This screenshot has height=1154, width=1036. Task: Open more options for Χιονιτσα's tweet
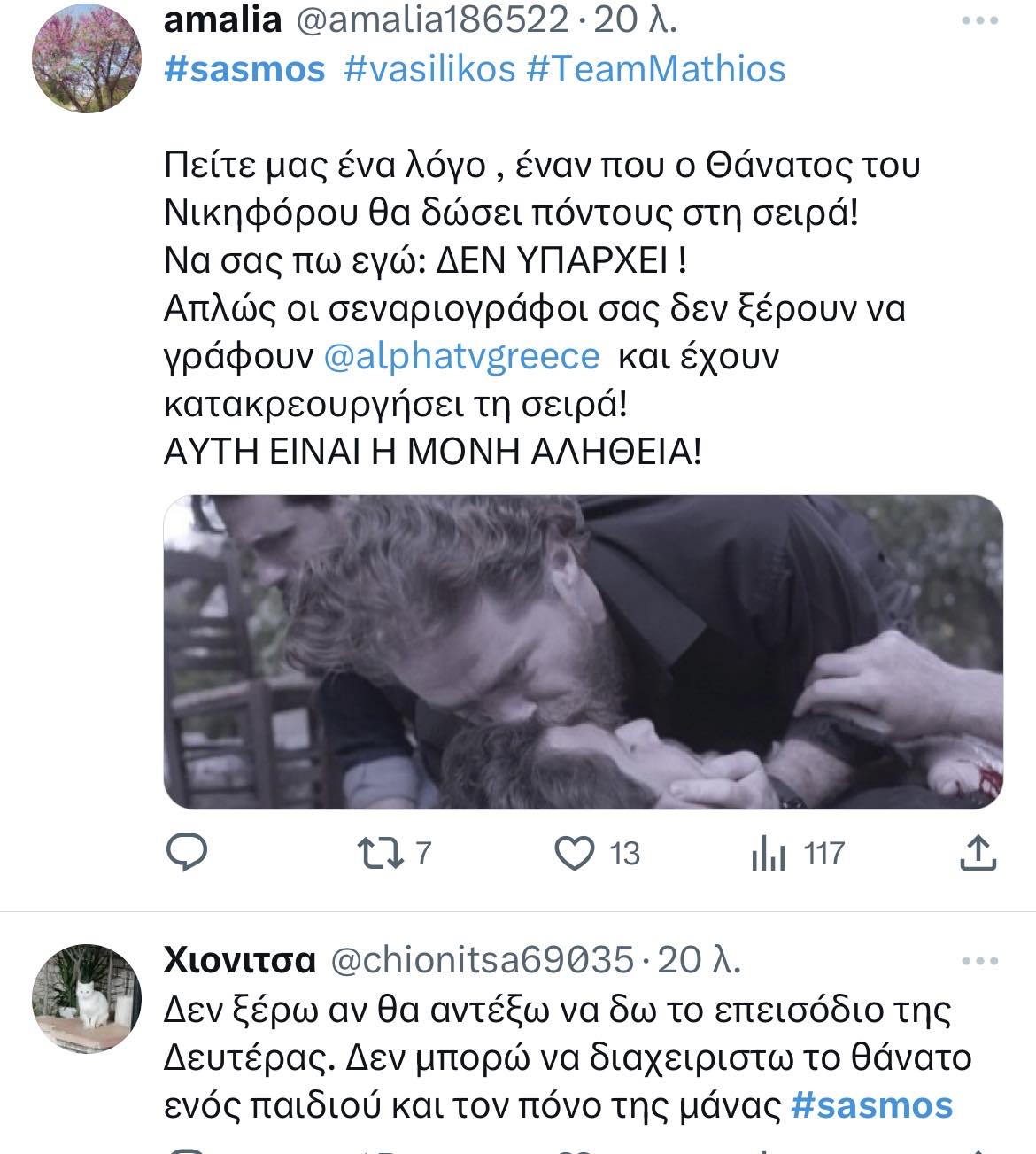pos(979,961)
